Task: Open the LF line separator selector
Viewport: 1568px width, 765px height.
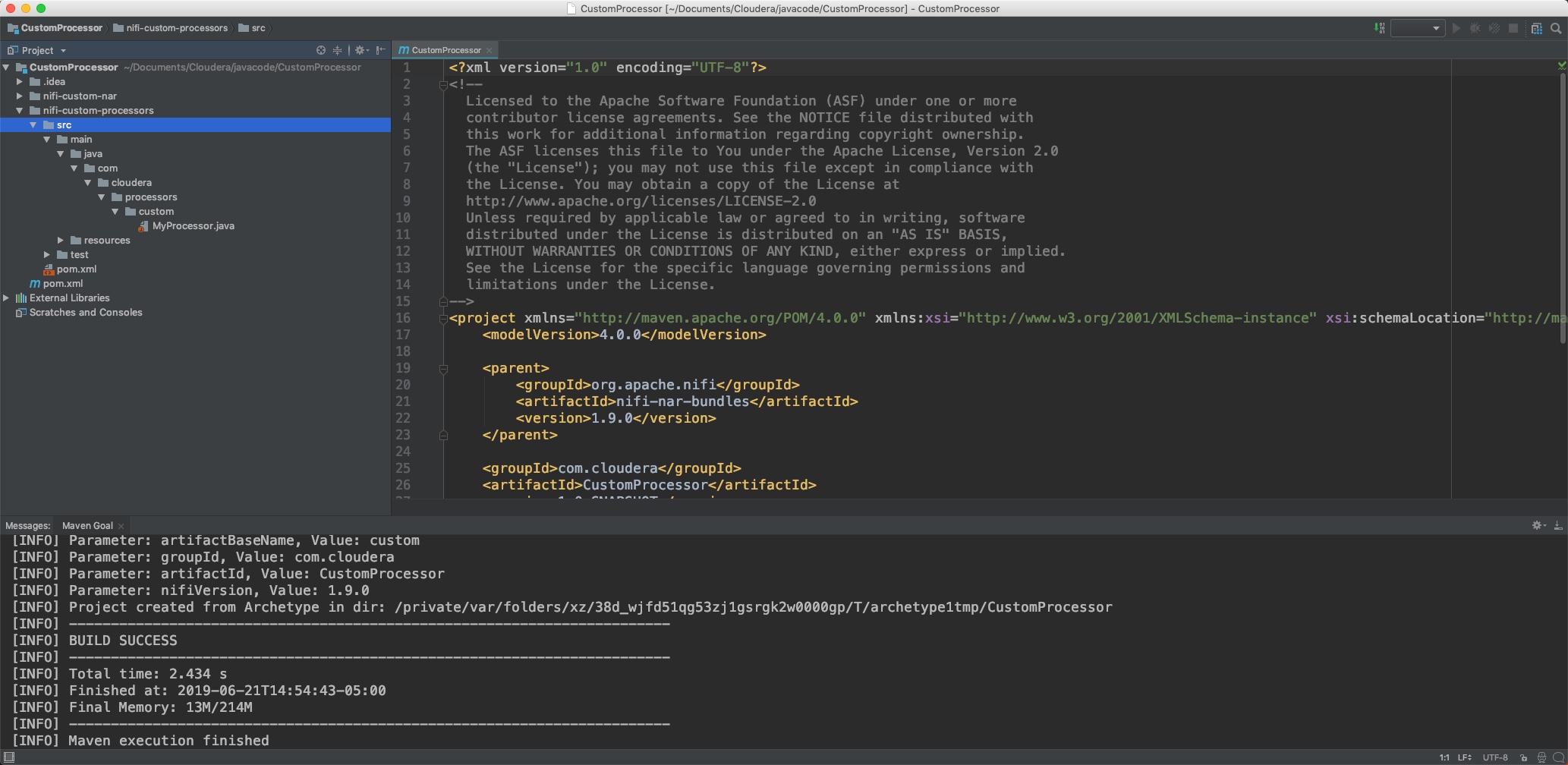Action: point(1464,757)
